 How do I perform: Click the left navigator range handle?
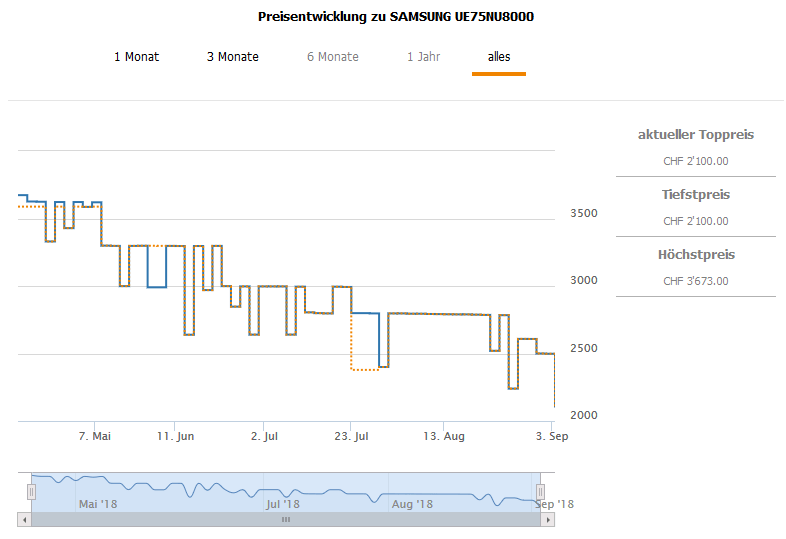[x=31, y=492]
